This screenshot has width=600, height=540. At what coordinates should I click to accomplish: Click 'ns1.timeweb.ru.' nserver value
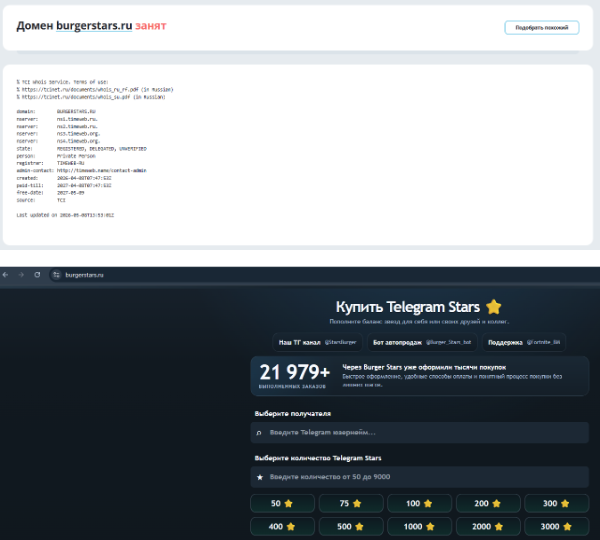[x=77, y=119]
